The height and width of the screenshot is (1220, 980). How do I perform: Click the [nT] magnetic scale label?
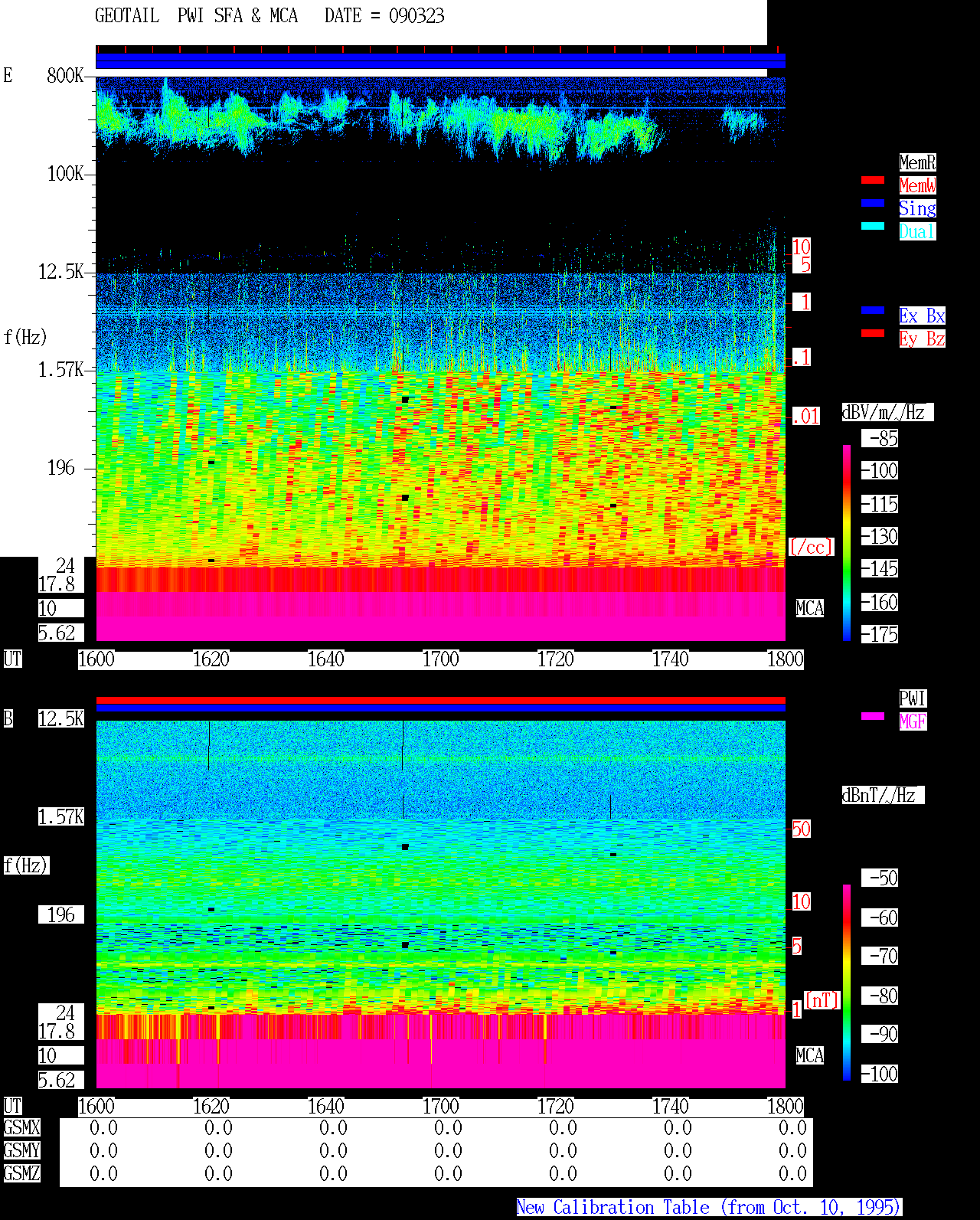pyautogui.click(x=822, y=1000)
